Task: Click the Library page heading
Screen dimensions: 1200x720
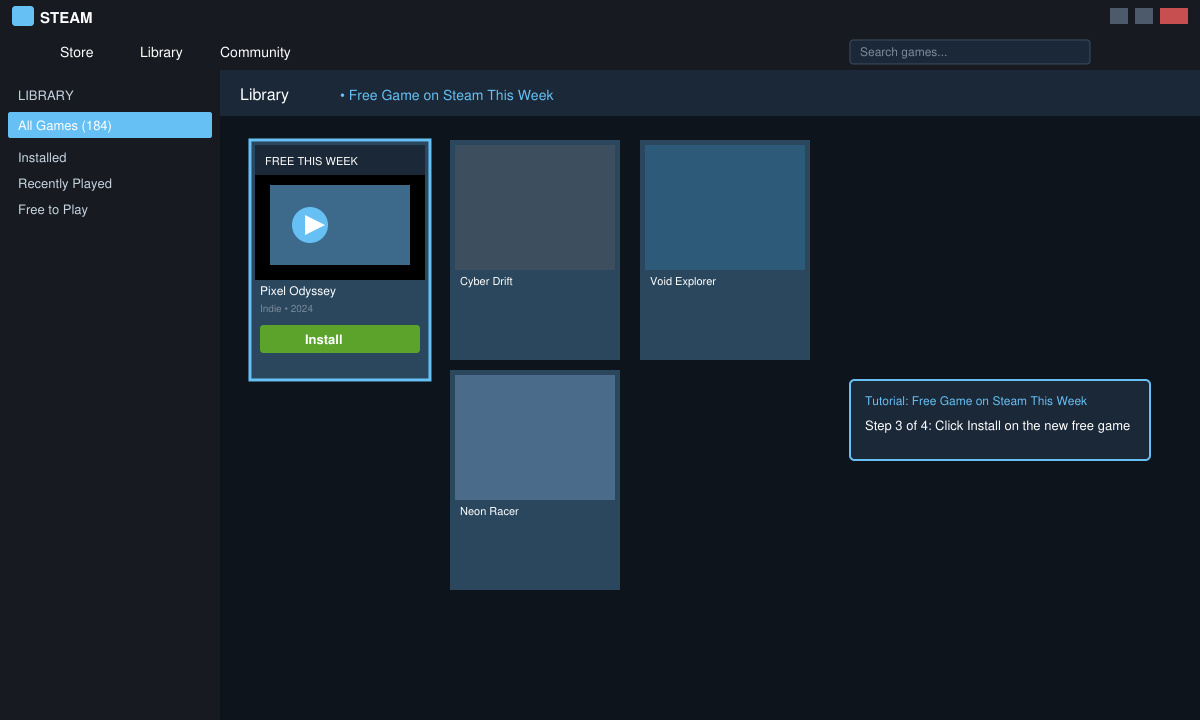Action: pos(264,95)
